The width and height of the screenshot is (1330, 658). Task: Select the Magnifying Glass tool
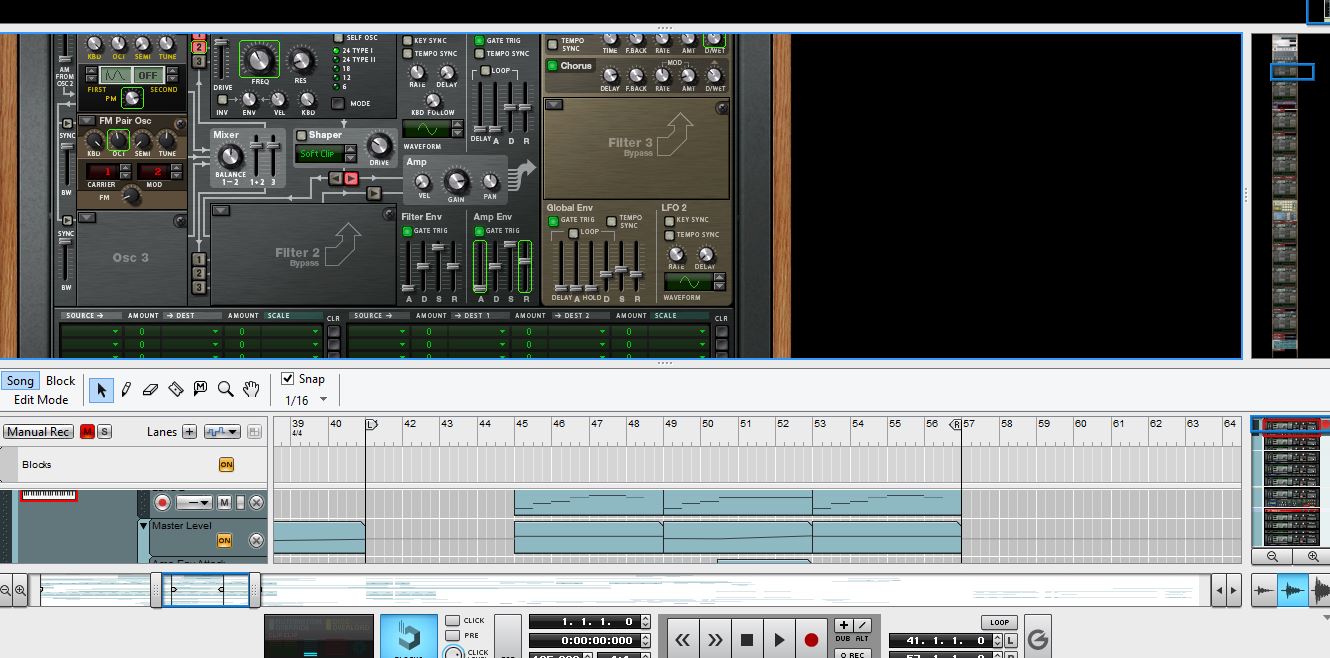(226, 389)
